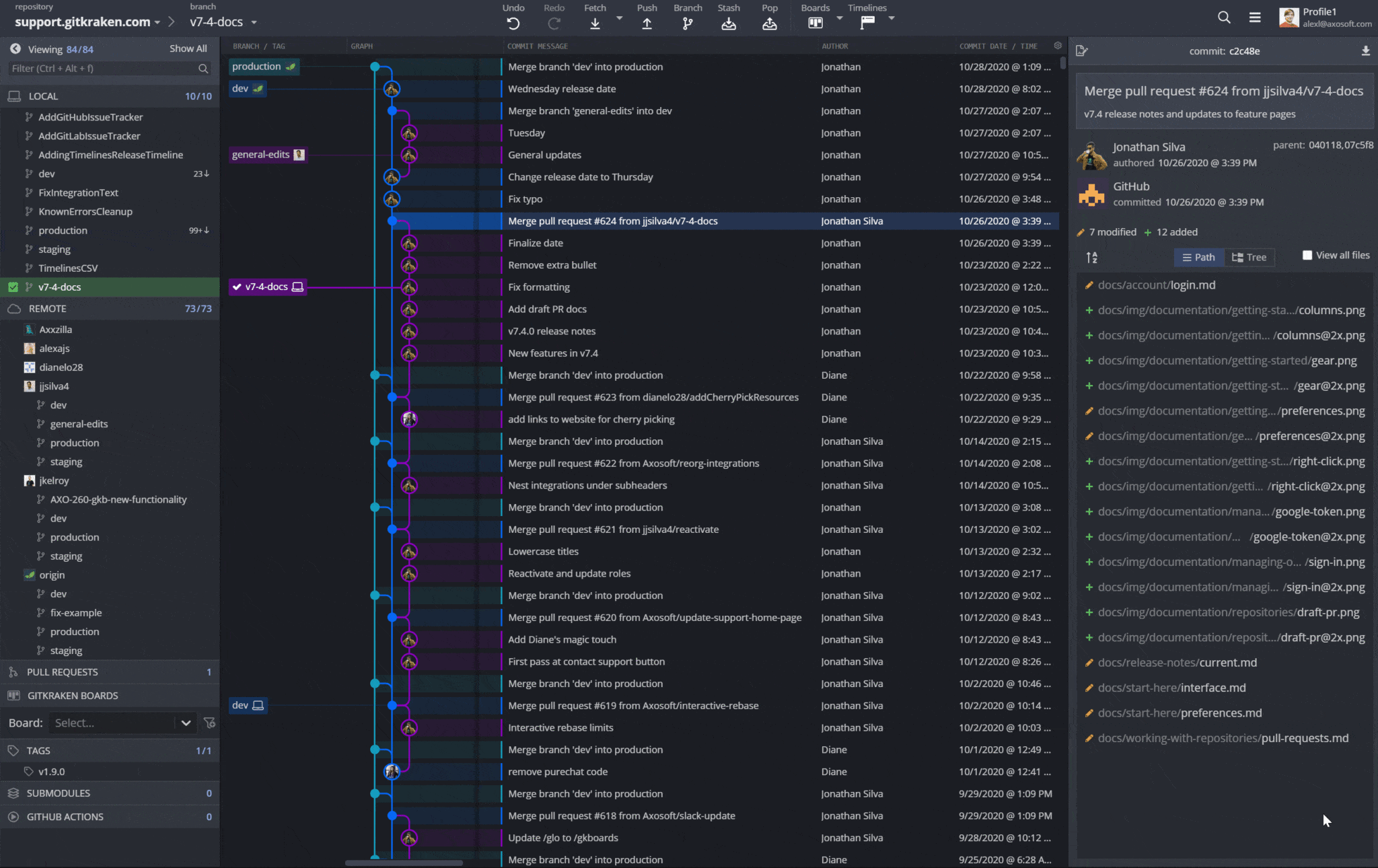This screenshot has width=1378, height=868.
Task: Open the repository name dropdown
Action: point(157,22)
